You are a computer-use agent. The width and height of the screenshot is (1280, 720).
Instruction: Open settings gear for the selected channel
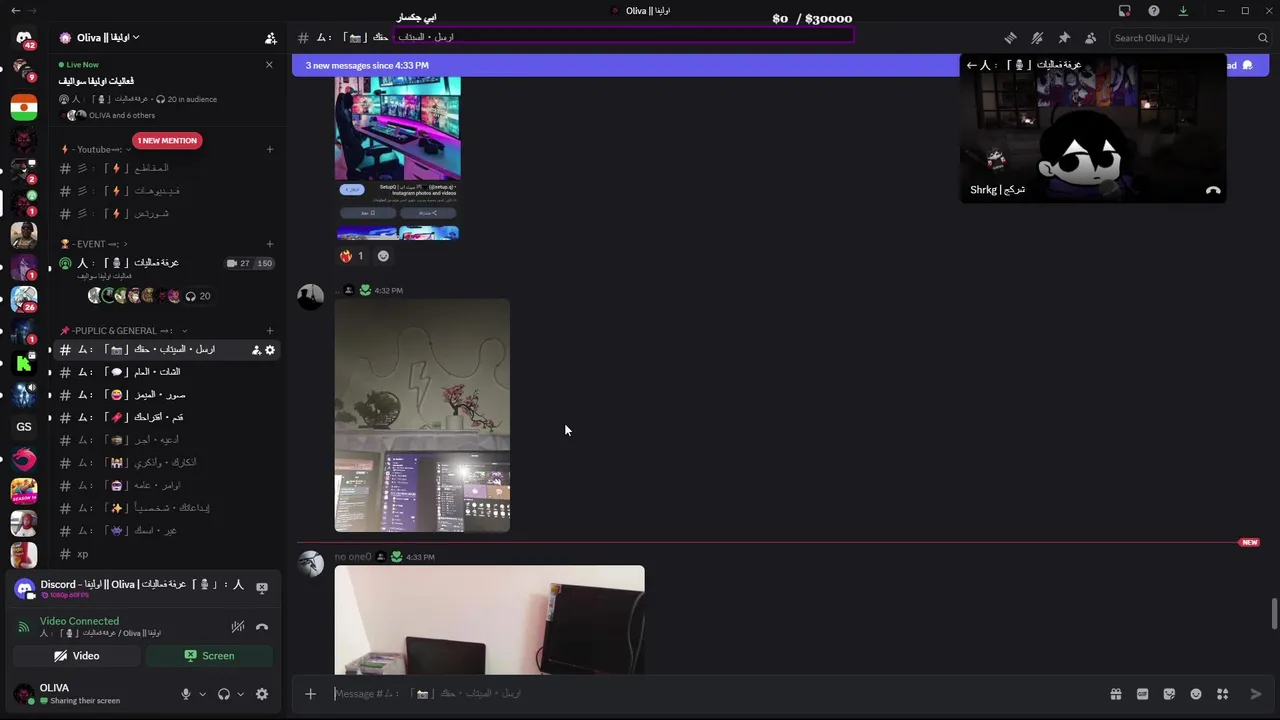(270, 350)
